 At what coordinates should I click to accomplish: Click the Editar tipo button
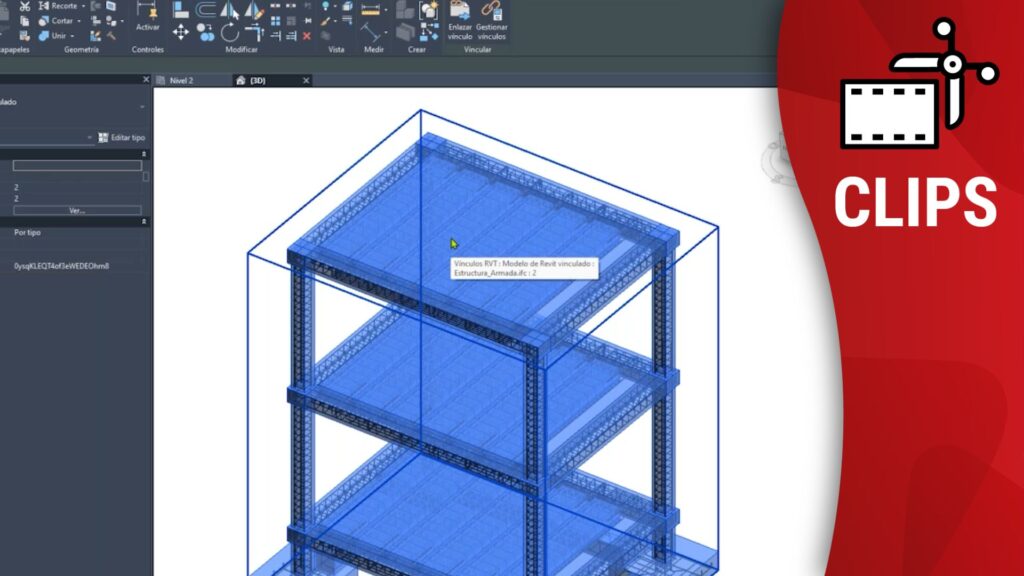(x=122, y=137)
